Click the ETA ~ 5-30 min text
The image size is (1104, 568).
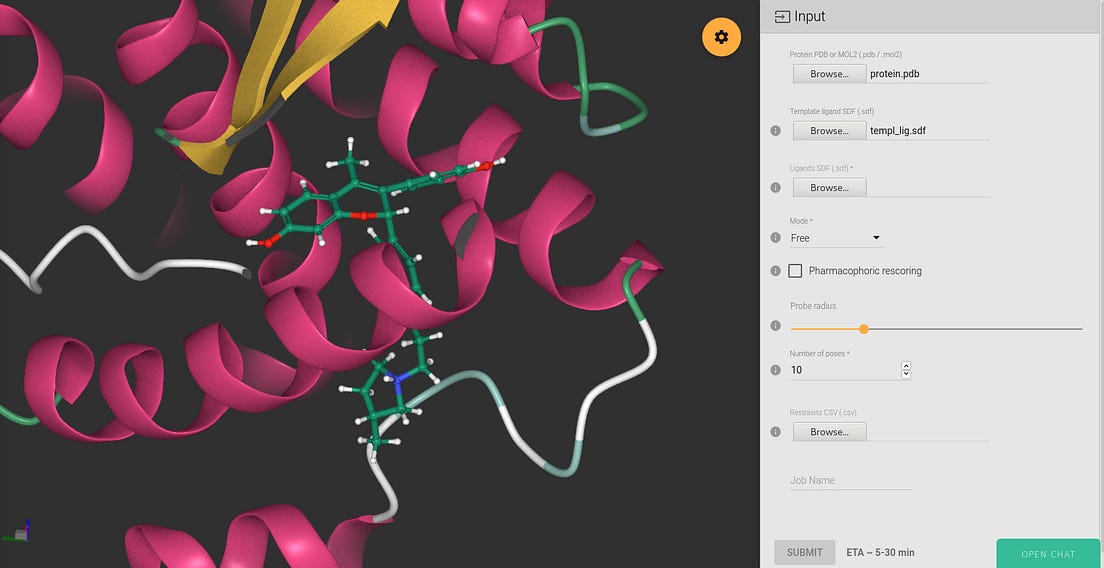click(880, 553)
